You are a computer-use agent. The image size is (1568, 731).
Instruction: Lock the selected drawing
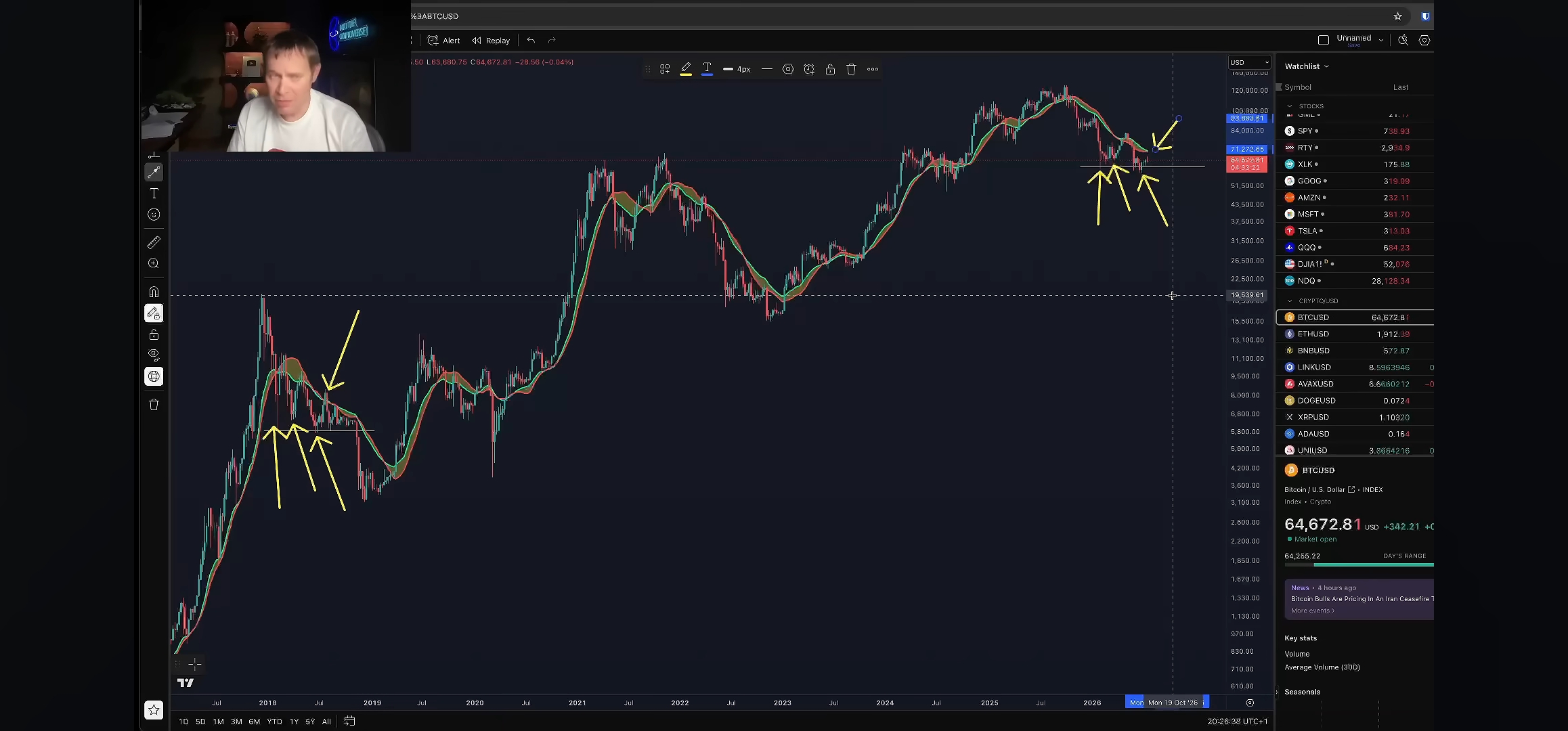[830, 69]
